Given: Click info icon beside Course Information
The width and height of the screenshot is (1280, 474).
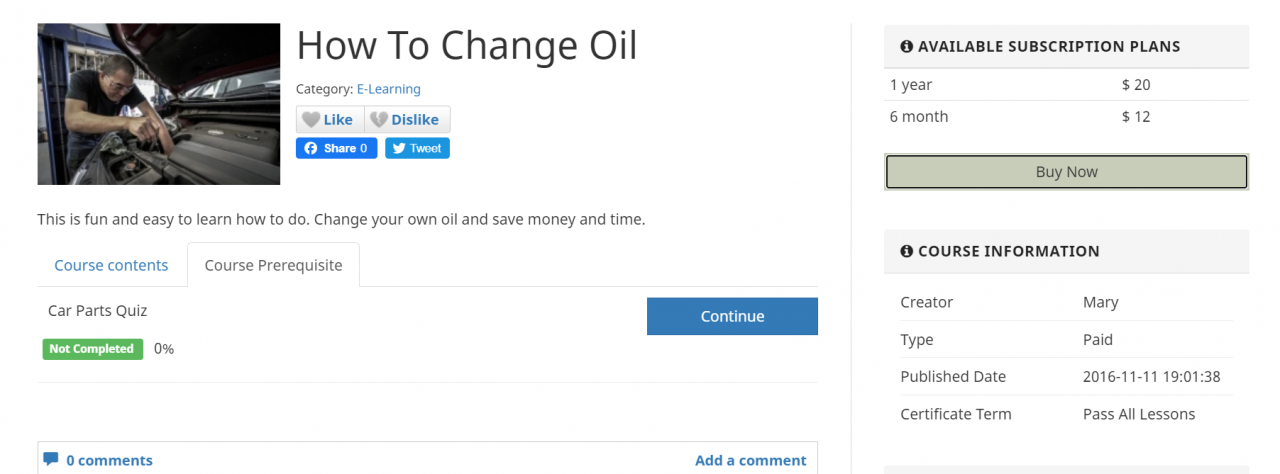Looking at the screenshot, I should coord(906,251).
